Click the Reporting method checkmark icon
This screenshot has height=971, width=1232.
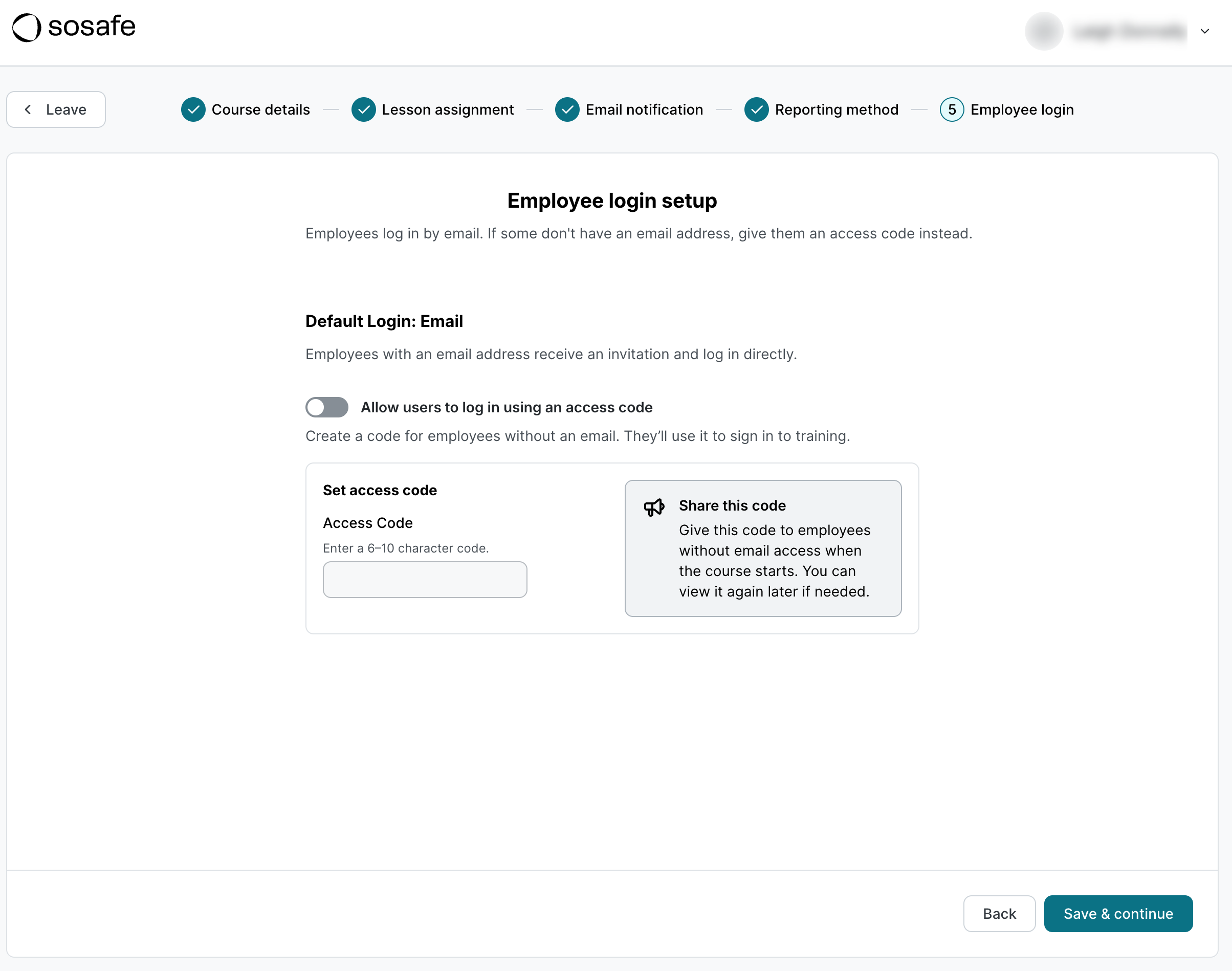coord(756,109)
